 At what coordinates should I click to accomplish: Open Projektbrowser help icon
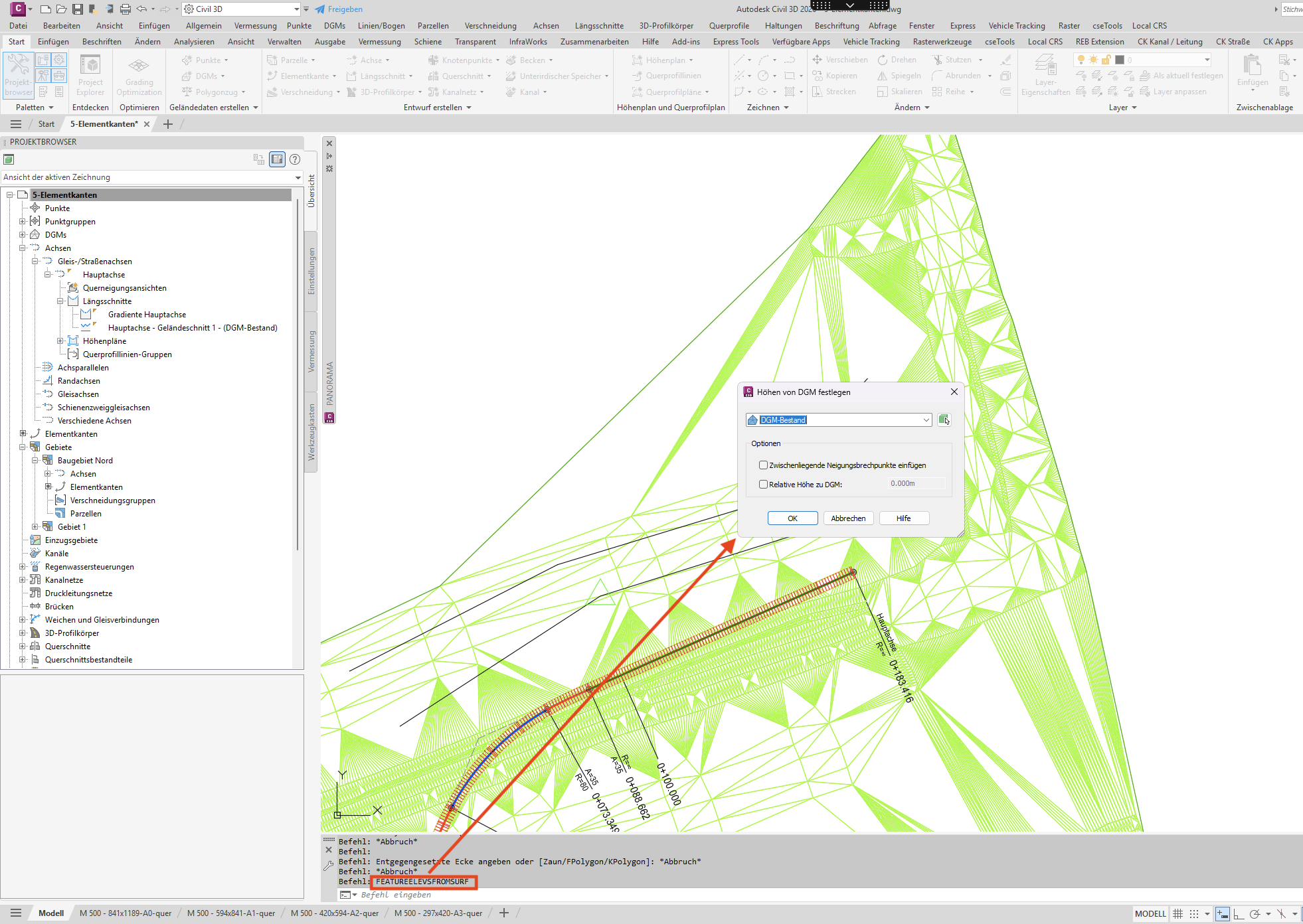[x=295, y=159]
